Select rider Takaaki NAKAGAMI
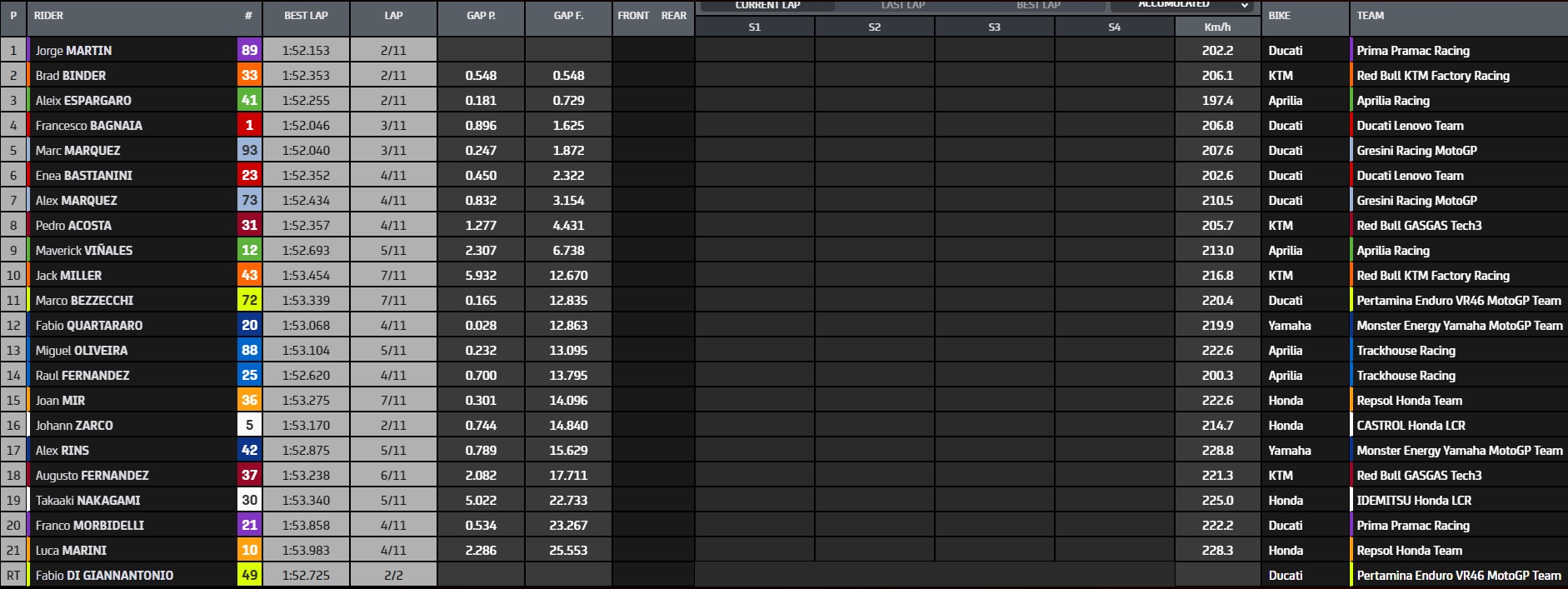Screen dimensions: 1568x589 (x=87, y=501)
